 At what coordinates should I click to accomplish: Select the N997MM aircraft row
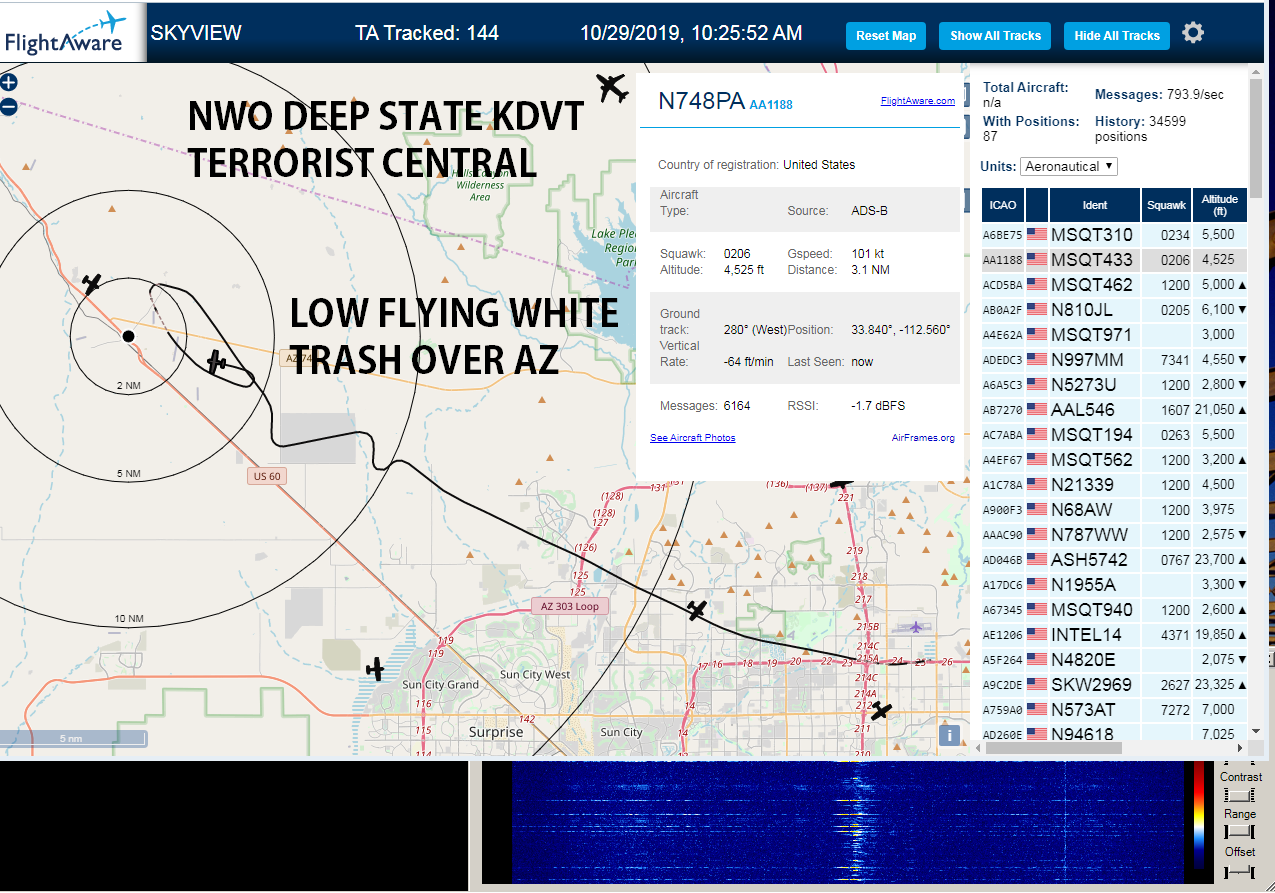tap(1114, 360)
